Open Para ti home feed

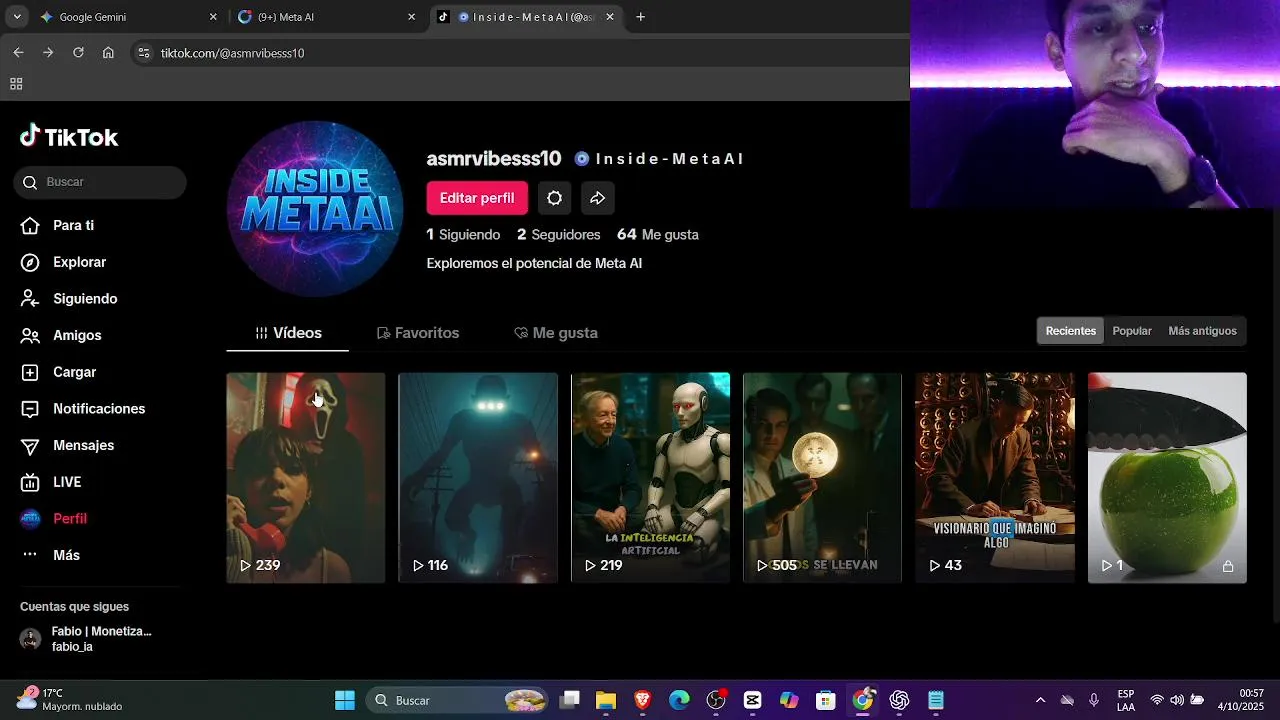pos(58,225)
